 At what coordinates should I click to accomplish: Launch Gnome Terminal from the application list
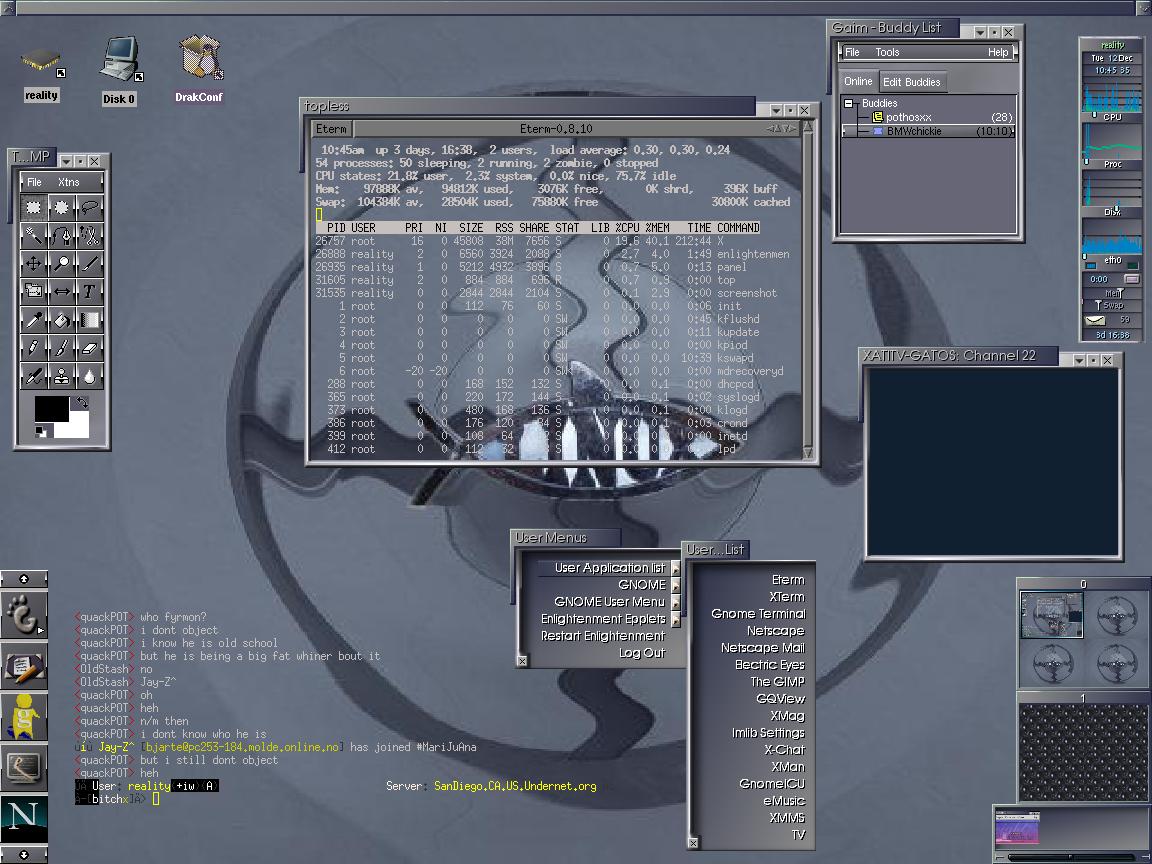[x=758, y=614]
